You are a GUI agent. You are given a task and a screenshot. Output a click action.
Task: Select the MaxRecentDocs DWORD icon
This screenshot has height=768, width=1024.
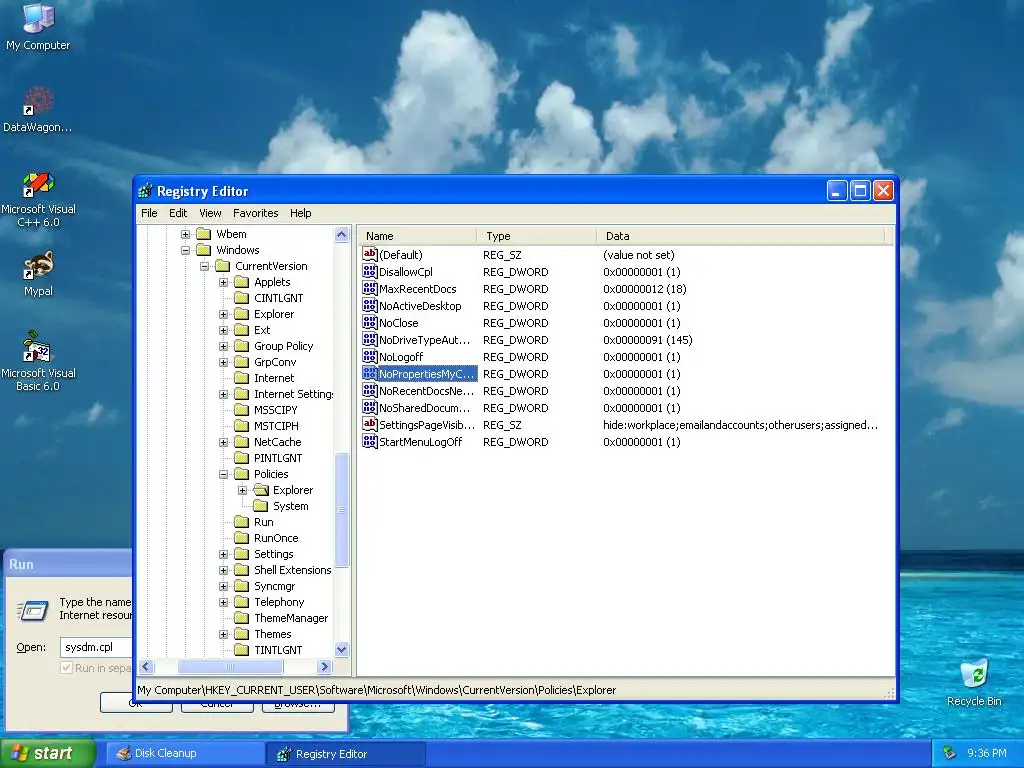coord(370,289)
